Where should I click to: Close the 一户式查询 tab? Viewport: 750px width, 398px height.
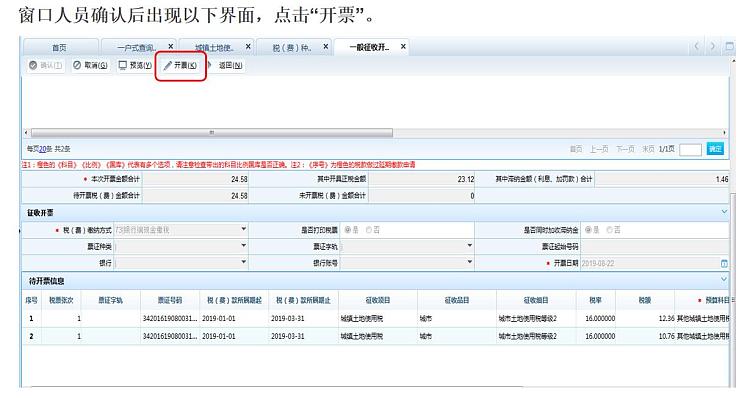[x=171, y=46]
